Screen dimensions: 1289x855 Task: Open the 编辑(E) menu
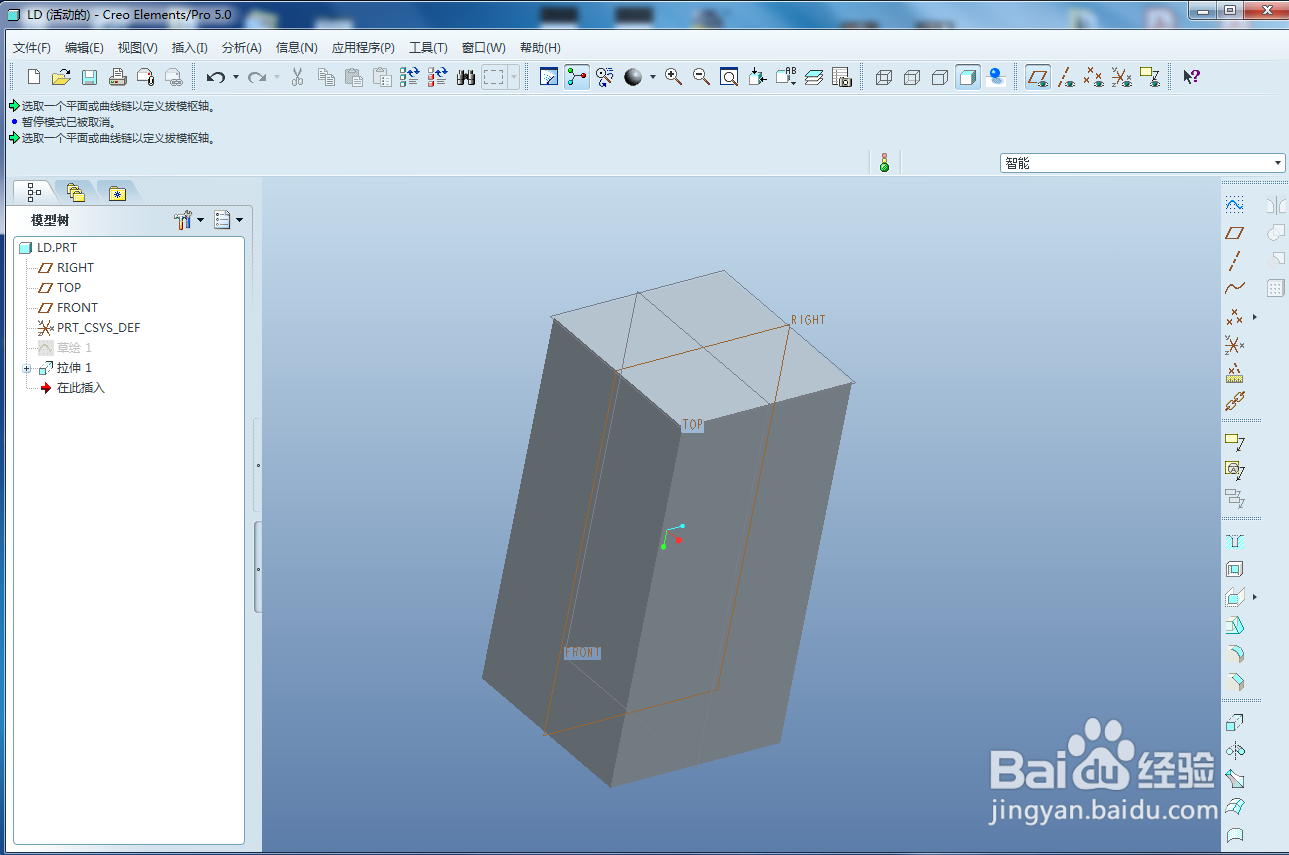click(x=84, y=48)
